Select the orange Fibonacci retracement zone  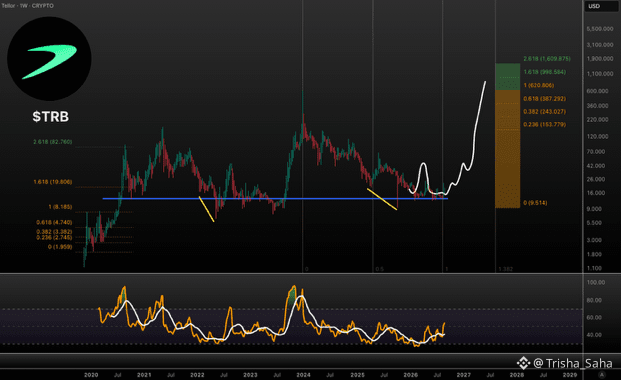point(507,149)
